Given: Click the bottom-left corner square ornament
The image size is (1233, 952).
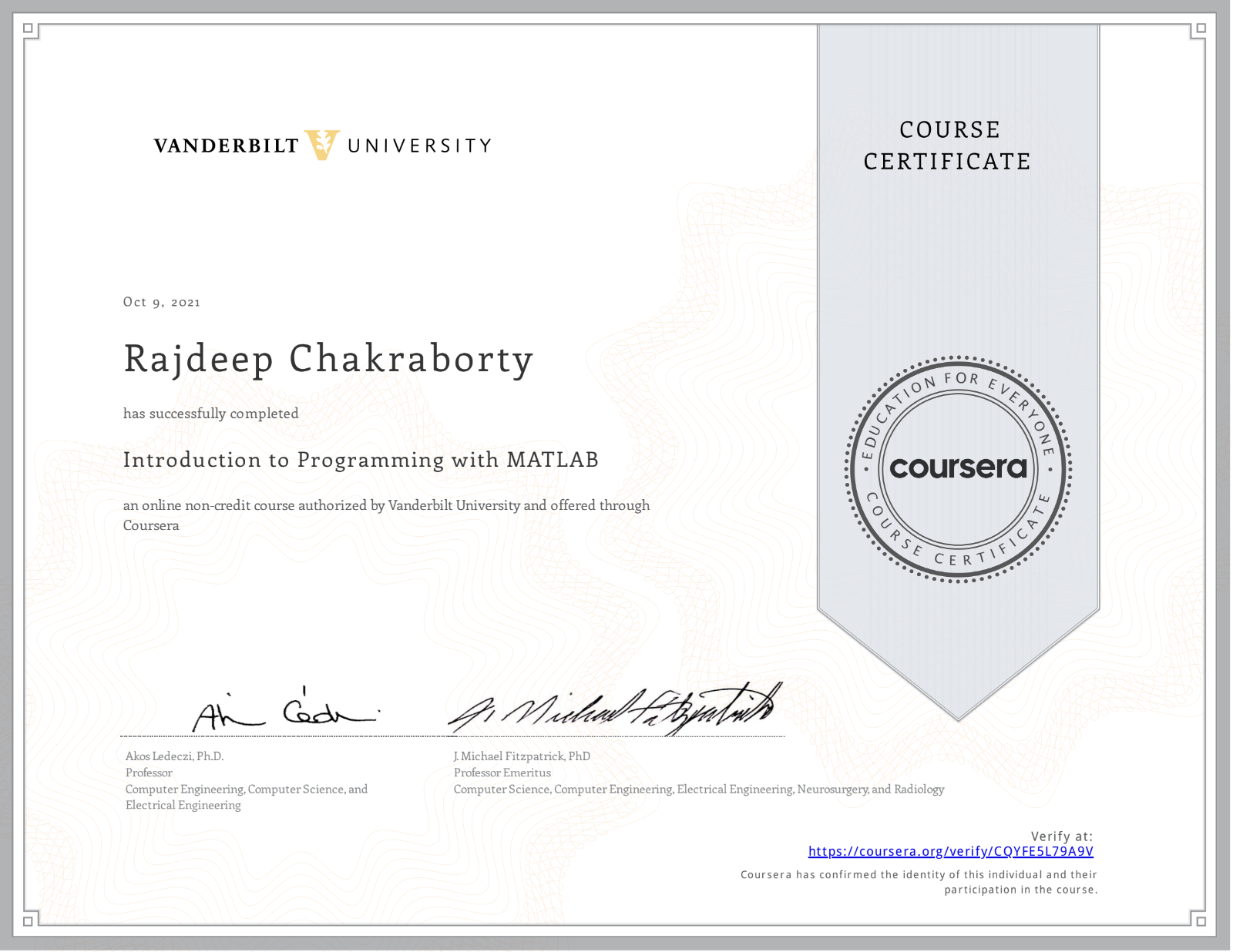Looking at the screenshot, I should pyautogui.click(x=29, y=920).
